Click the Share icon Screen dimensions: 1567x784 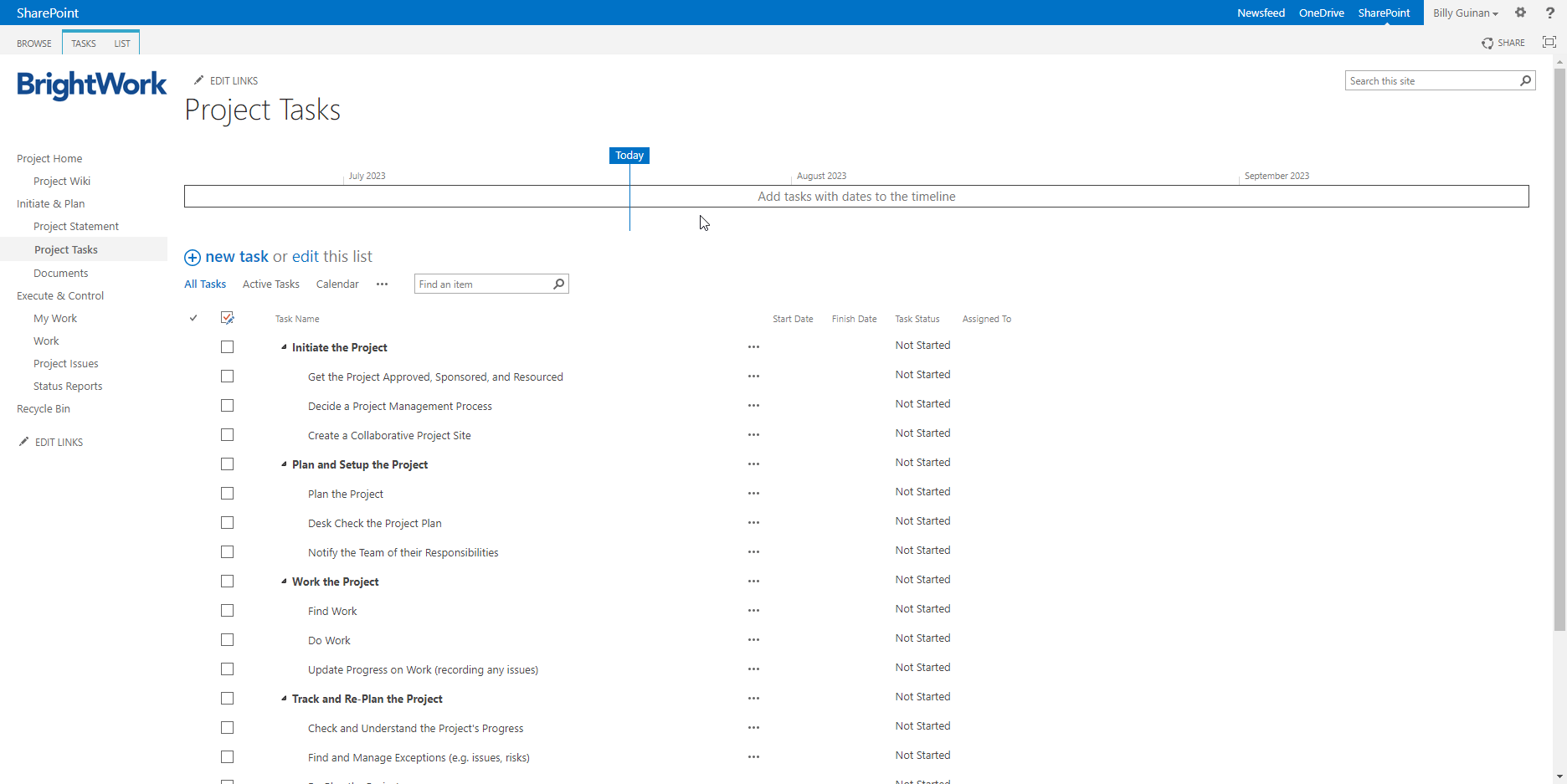pyautogui.click(x=1488, y=43)
